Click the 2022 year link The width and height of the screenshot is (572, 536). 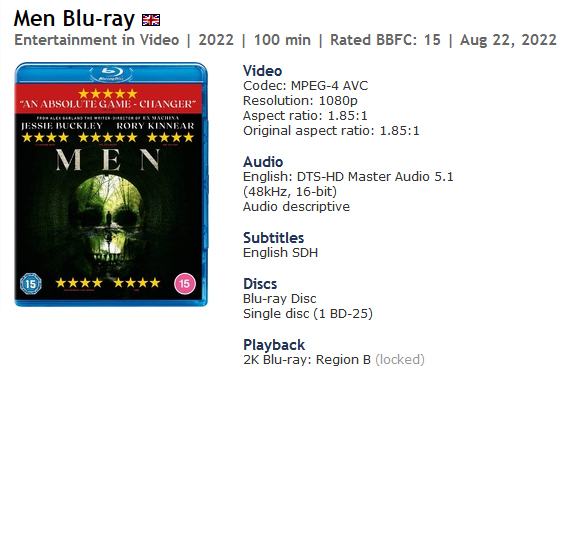(x=216, y=40)
